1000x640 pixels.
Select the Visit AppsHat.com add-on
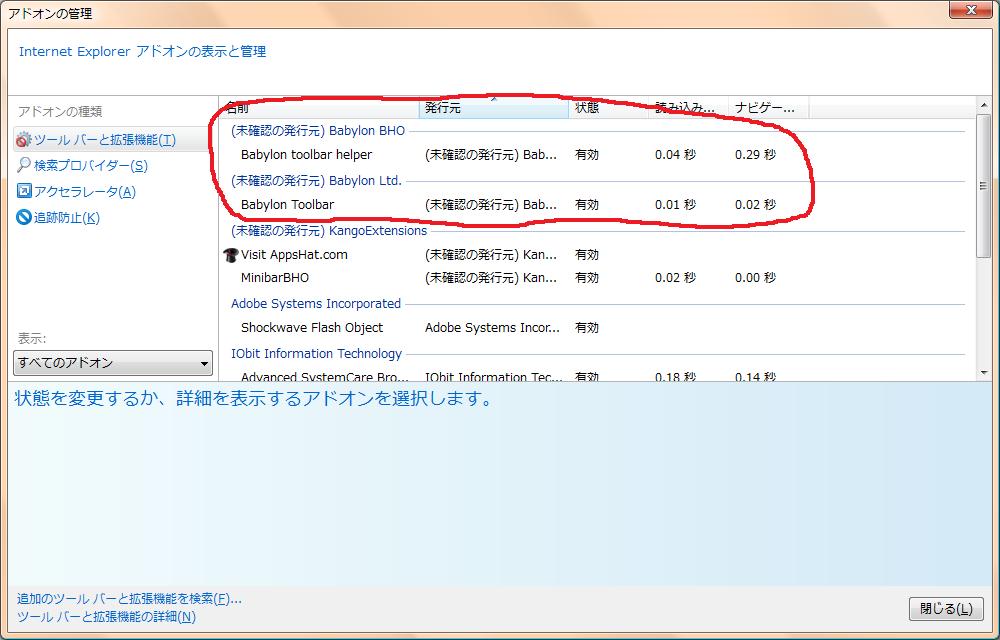pyautogui.click(x=596, y=255)
